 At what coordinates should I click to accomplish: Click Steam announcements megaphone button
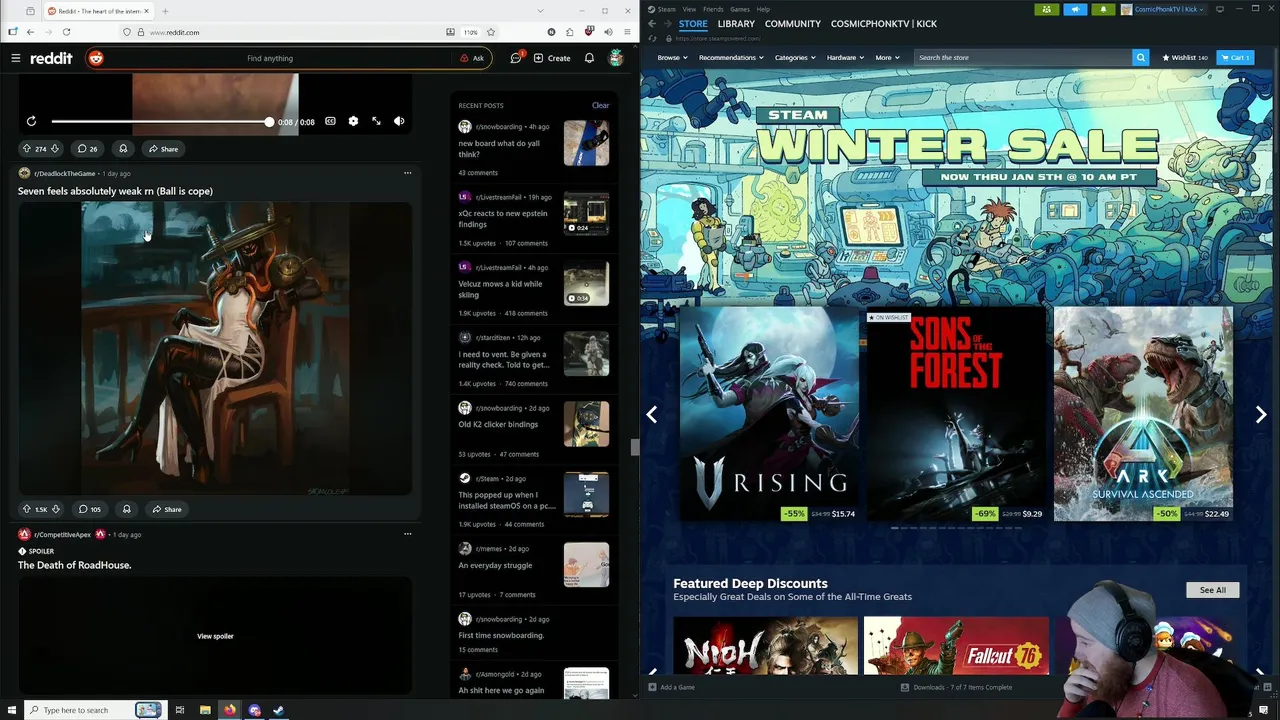pos(1075,9)
